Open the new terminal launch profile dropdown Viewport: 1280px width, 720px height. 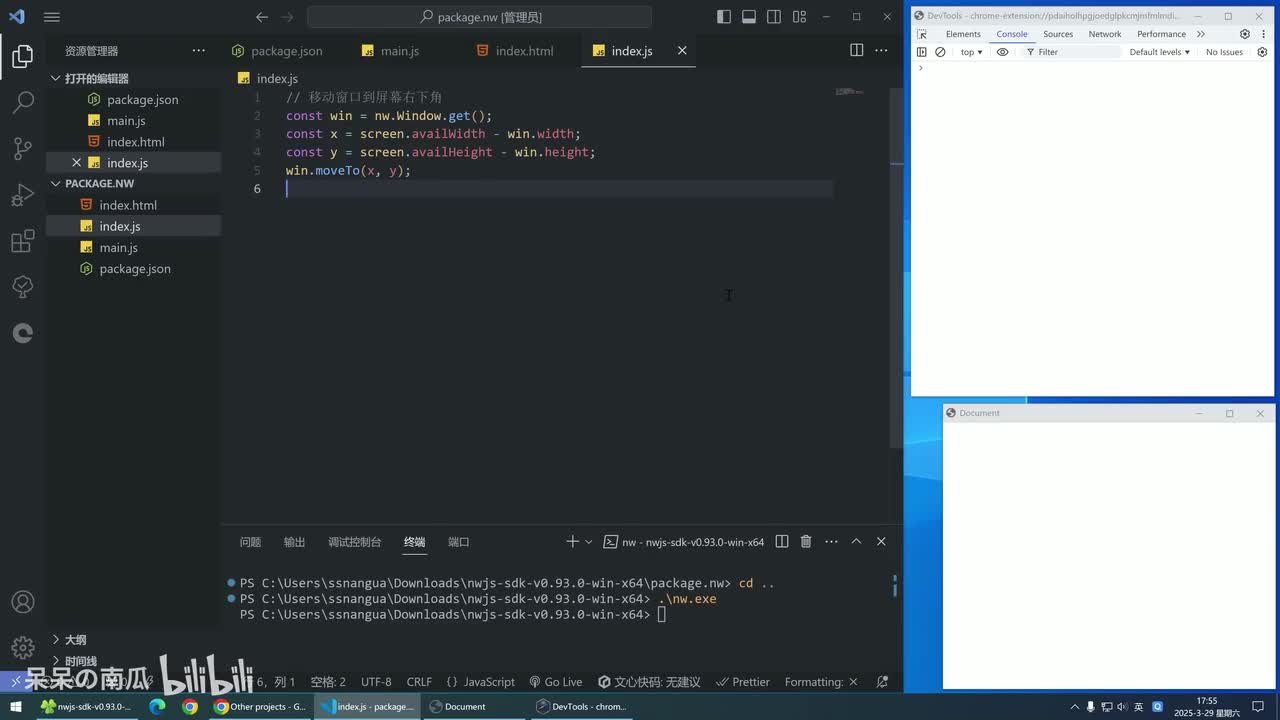(x=588, y=542)
